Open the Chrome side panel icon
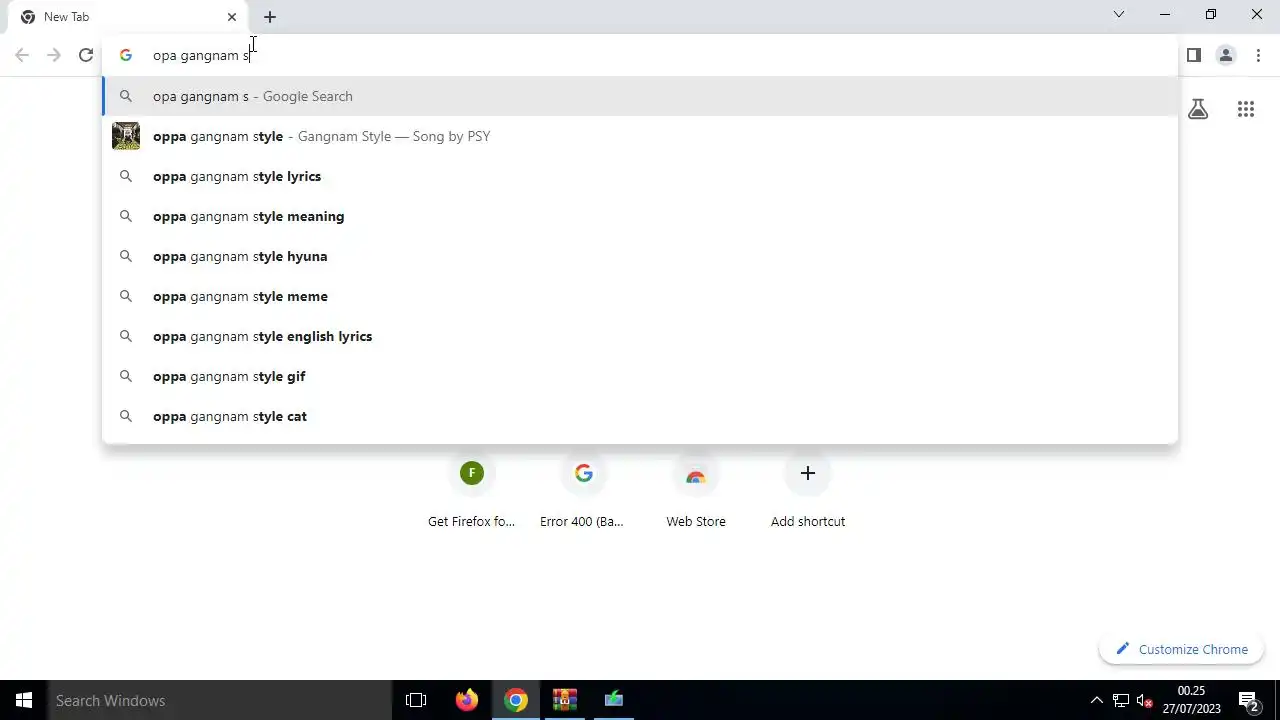Viewport: 1280px width, 720px height. [x=1194, y=55]
